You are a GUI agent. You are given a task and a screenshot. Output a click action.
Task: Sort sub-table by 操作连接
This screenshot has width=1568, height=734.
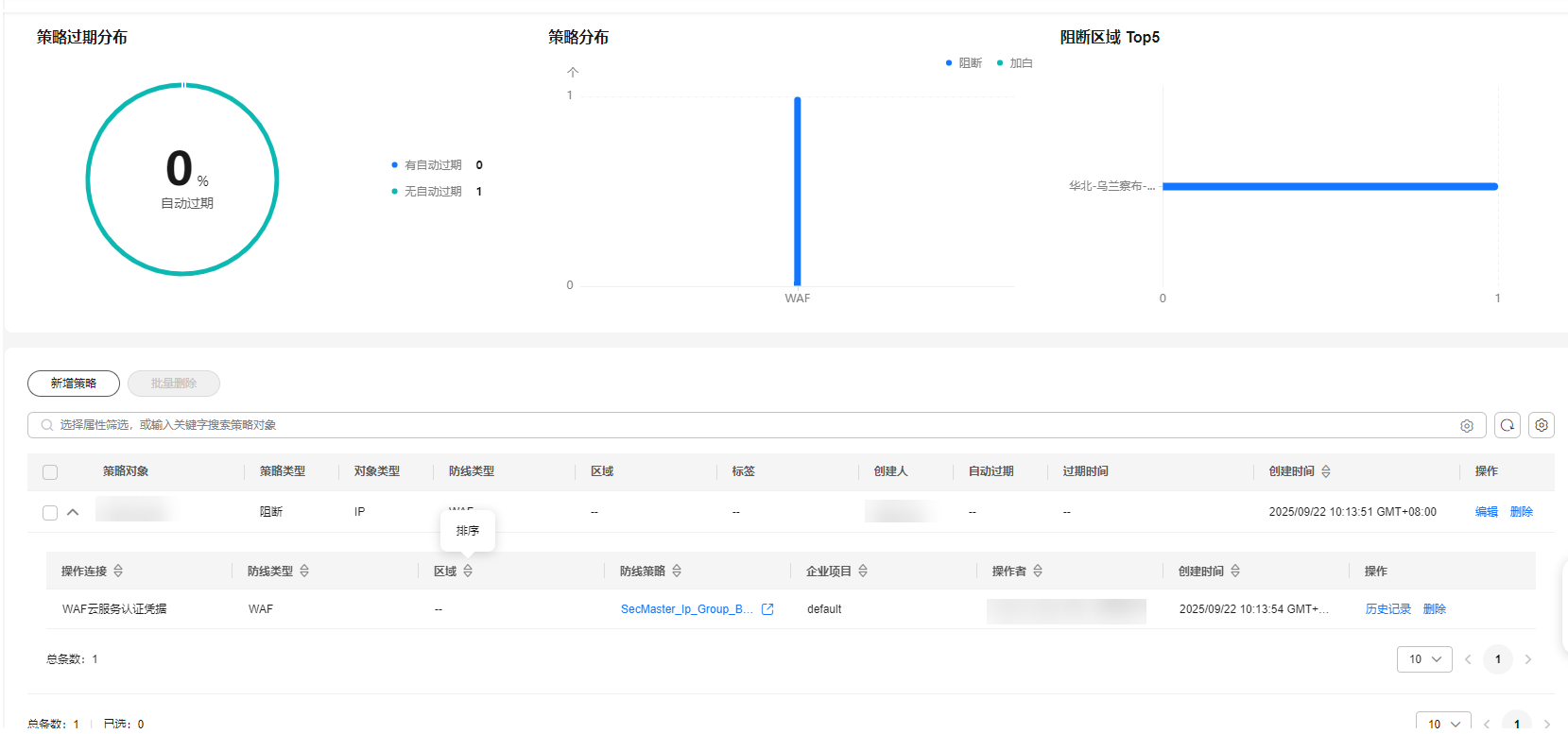[118, 572]
